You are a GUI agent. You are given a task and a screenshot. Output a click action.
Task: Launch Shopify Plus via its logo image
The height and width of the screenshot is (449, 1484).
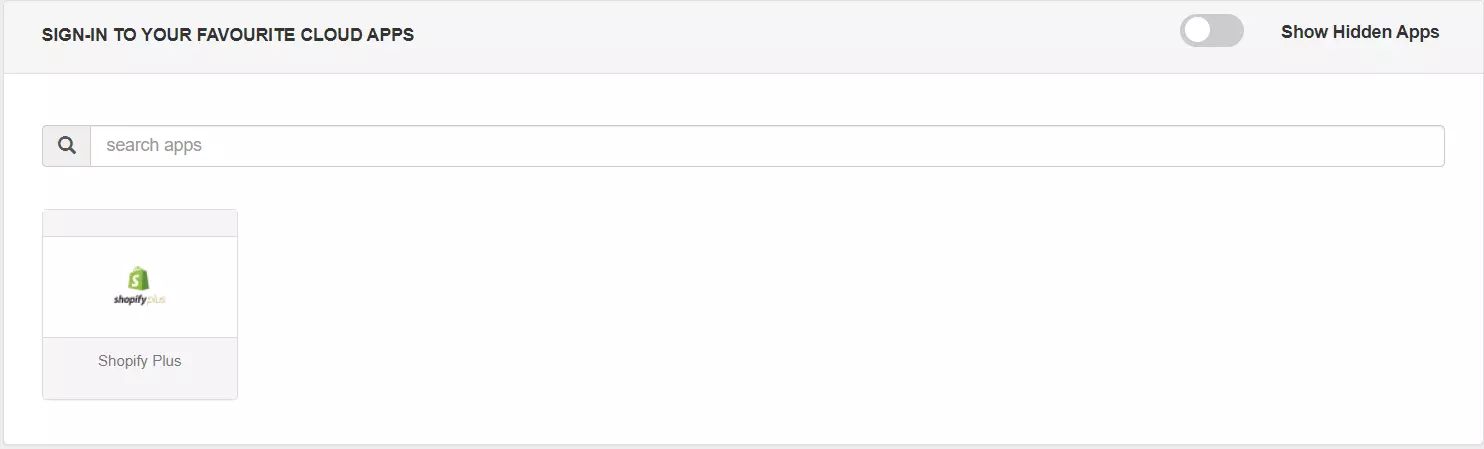click(139, 287)
